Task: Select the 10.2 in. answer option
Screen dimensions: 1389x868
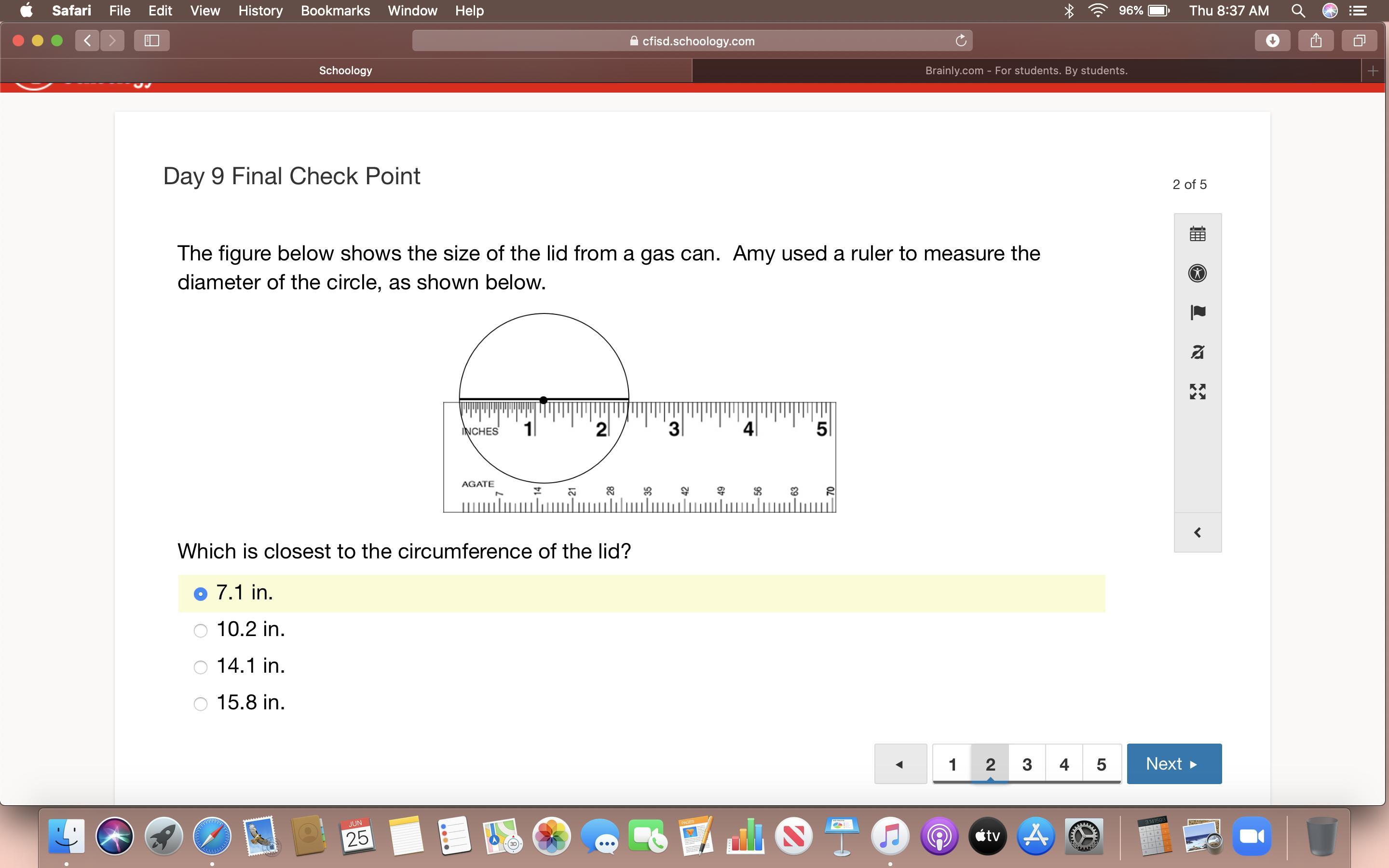Action: (200, 630)
